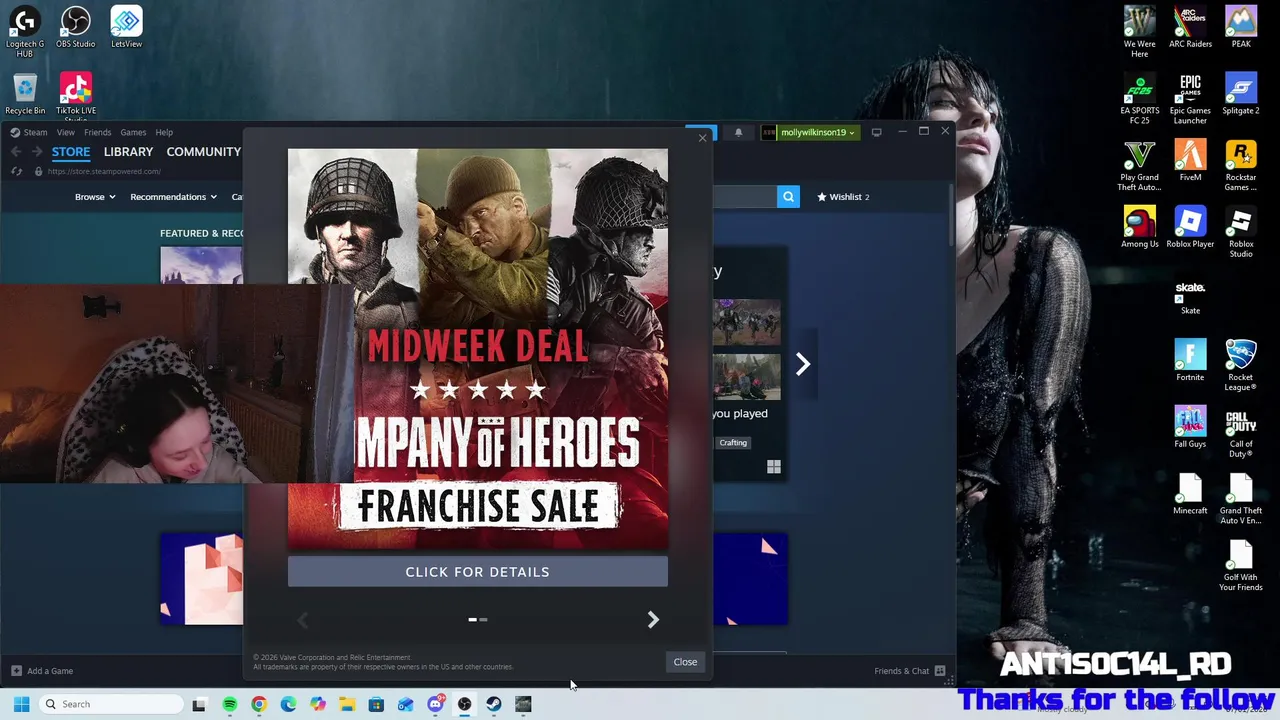Launch EA SPORTS FC 25 shortcut

tap(1140, 98)
